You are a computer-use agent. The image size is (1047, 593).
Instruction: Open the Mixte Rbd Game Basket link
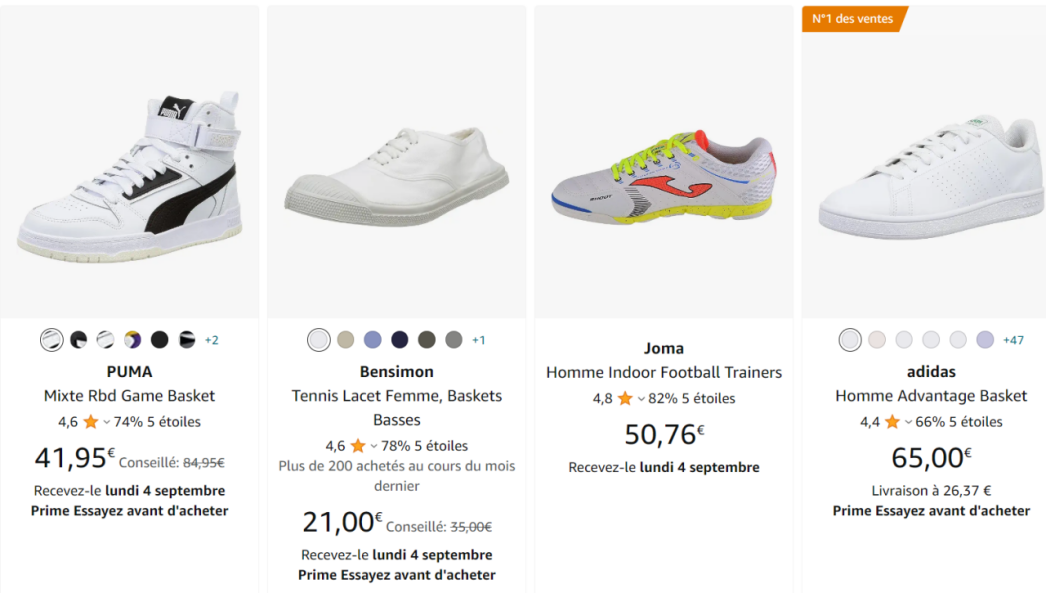click(x=130, y=396)
